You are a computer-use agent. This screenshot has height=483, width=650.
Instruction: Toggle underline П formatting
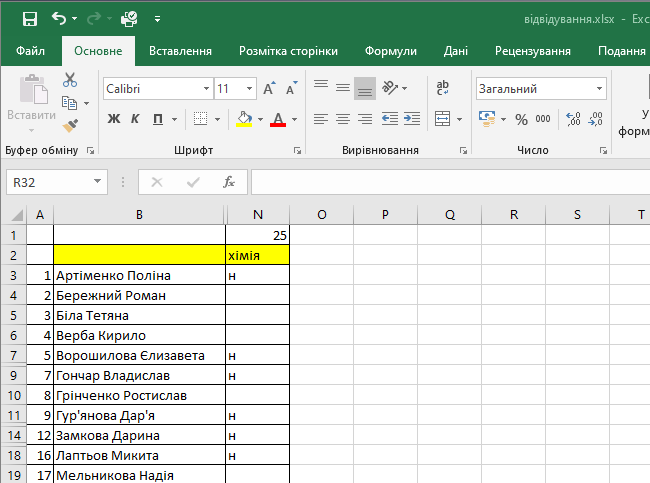[x=158, y=119]
